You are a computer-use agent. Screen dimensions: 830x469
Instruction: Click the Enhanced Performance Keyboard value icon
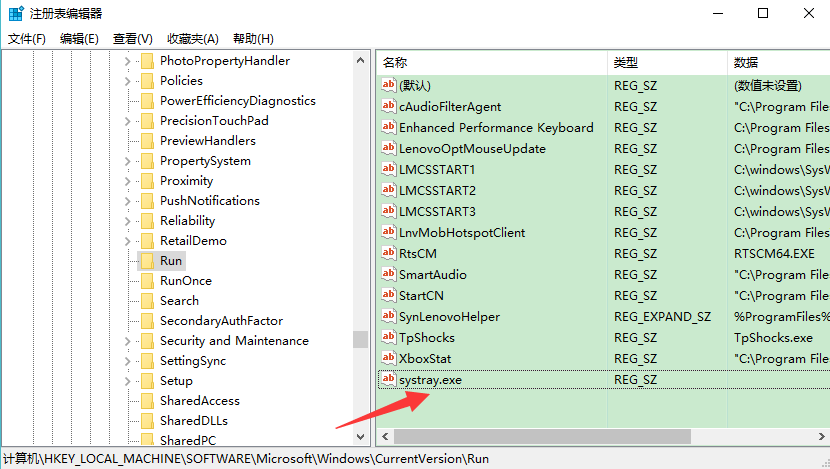(389, 127)
